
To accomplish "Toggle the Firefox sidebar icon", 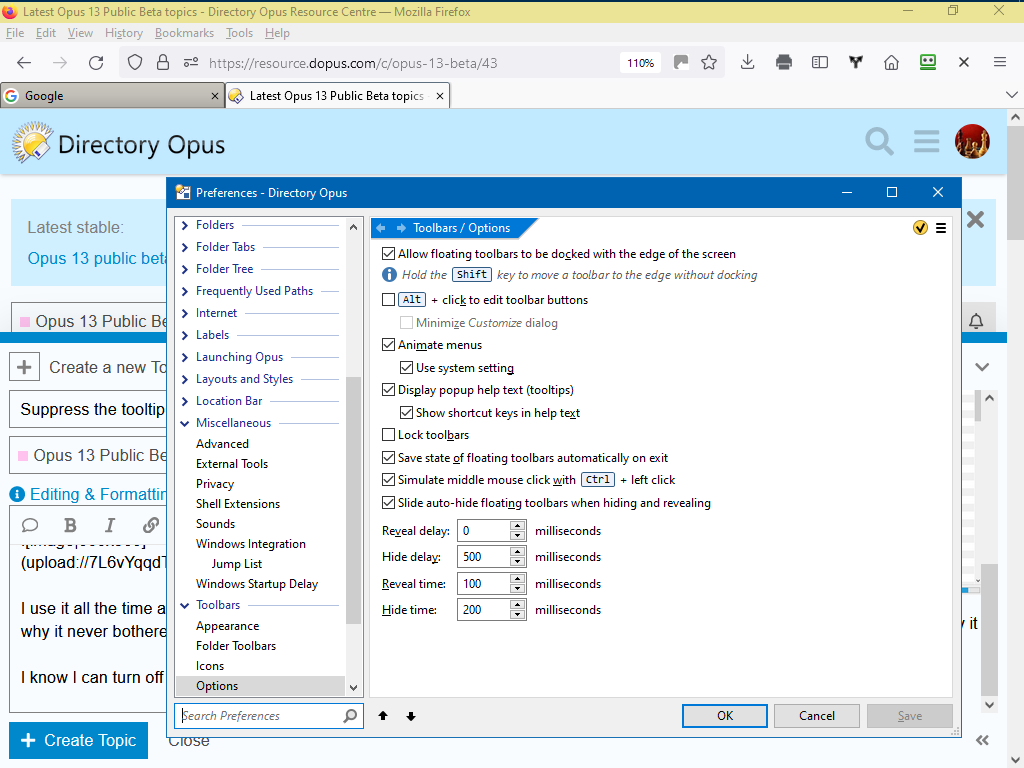I will click(x=820, y=63).
